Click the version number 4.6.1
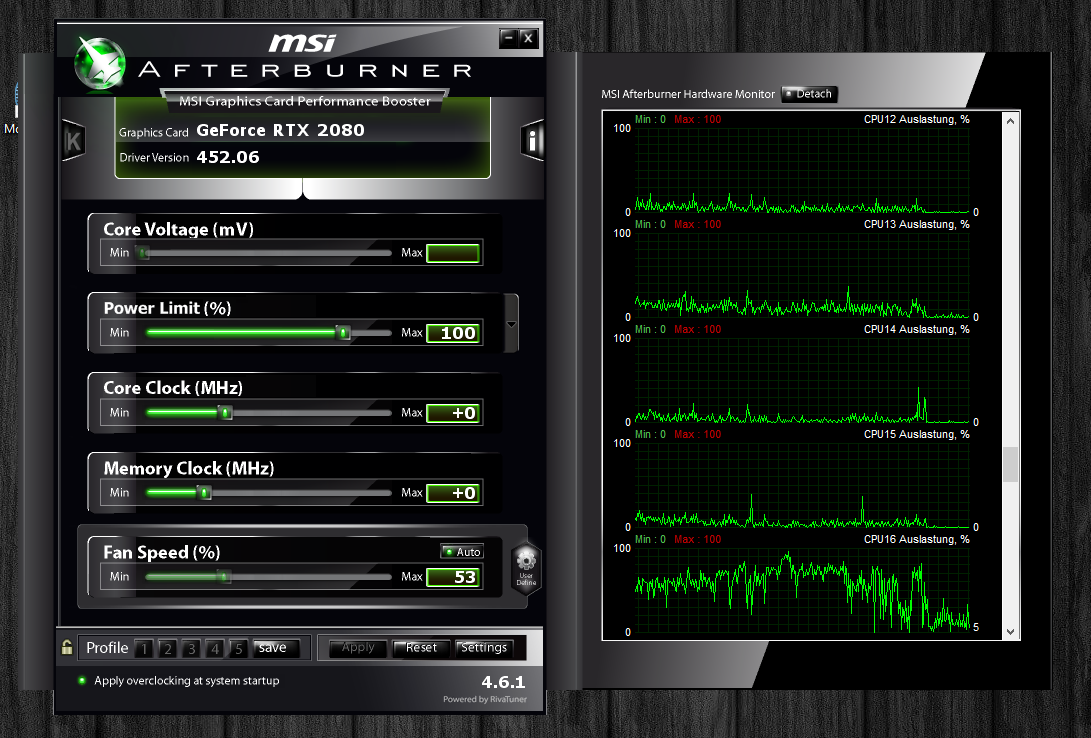The width and height of the screenshot is (1091, 738). point(503,682)
